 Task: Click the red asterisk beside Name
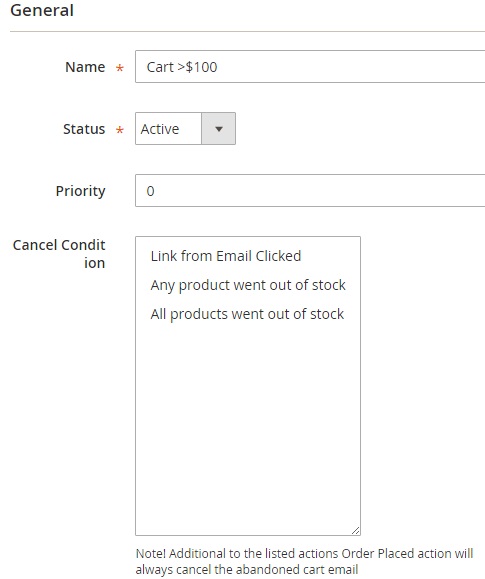pos(119,68)
